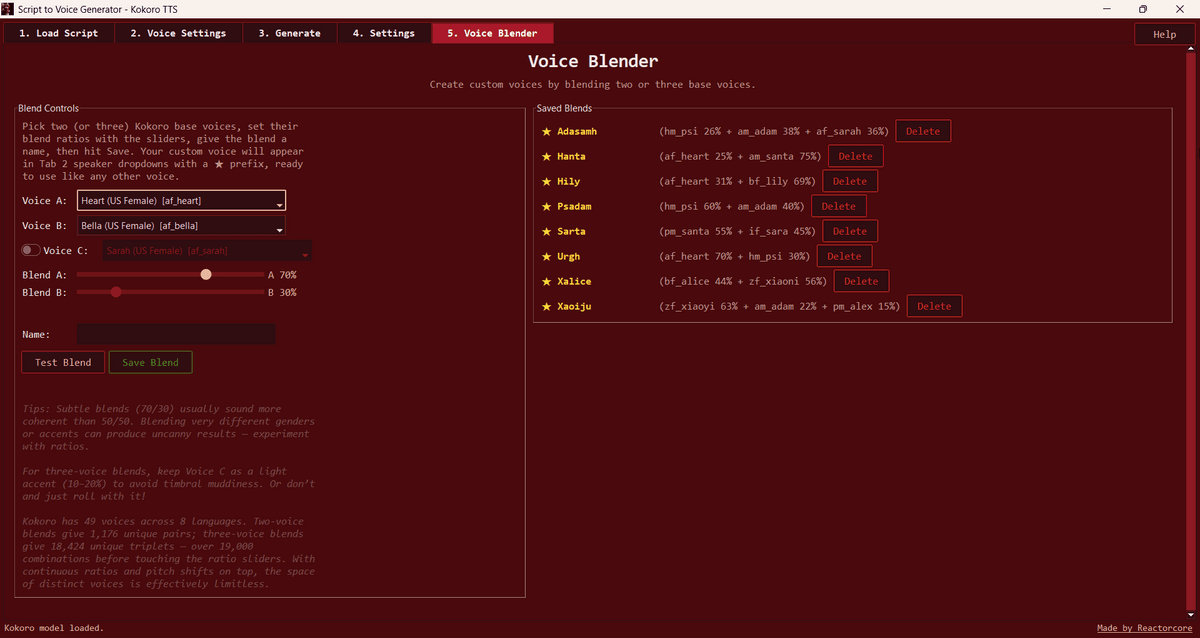1200x638 pixels.
Task: Open the Made by Reactorcore link
Action: pyautogui.click(x=1145, y=628)
